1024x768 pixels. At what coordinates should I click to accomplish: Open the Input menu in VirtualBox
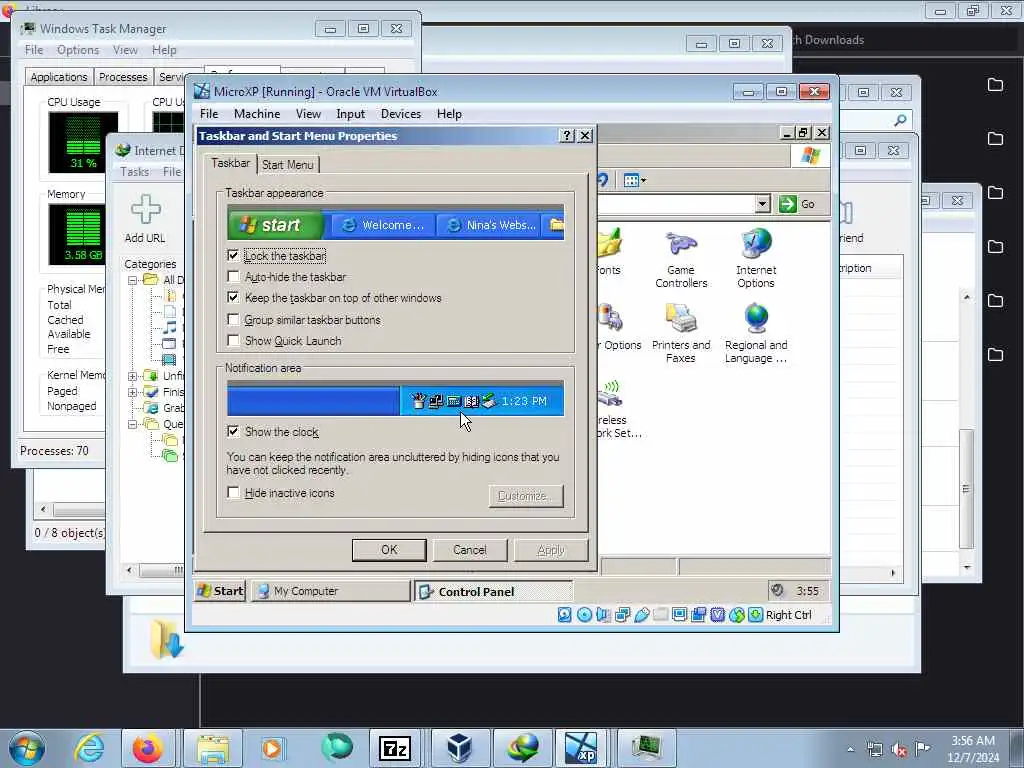[x=351, y=114]
